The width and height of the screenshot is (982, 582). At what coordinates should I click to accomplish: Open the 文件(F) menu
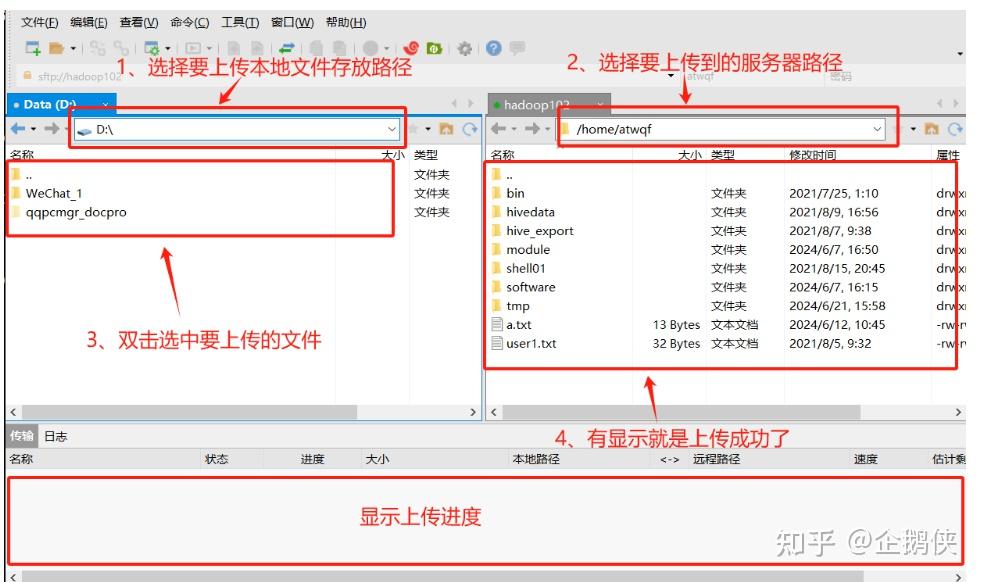[39, 23]
